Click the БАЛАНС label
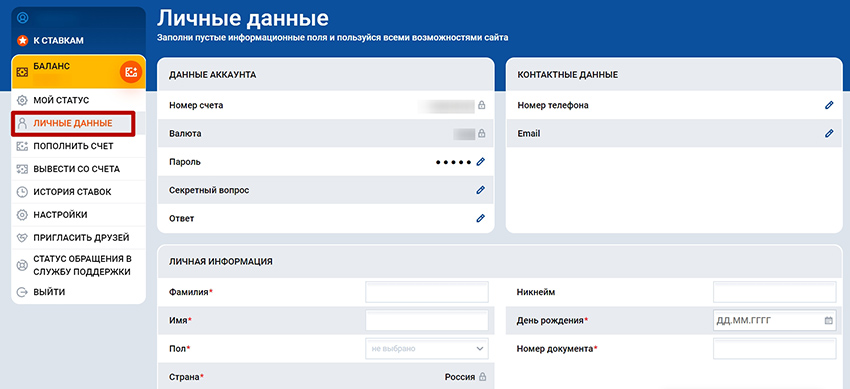The image size is (850, 389). 52,66
